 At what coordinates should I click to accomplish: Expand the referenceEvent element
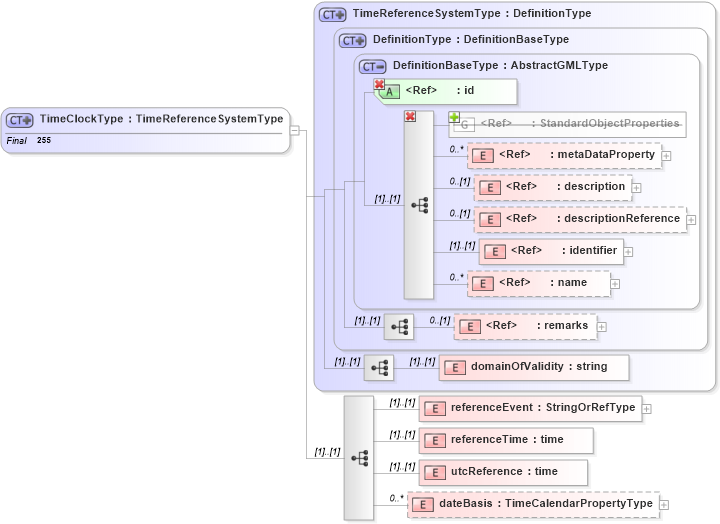click(x=647, y=409)
